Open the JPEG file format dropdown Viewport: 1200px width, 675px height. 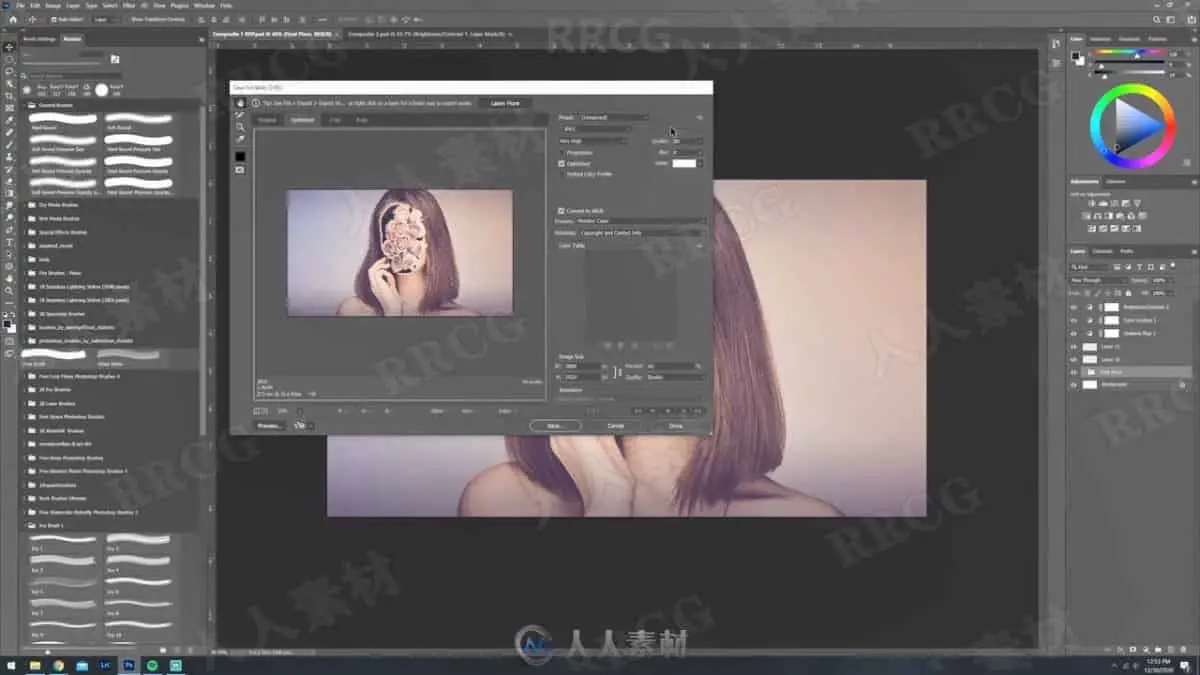596,129
